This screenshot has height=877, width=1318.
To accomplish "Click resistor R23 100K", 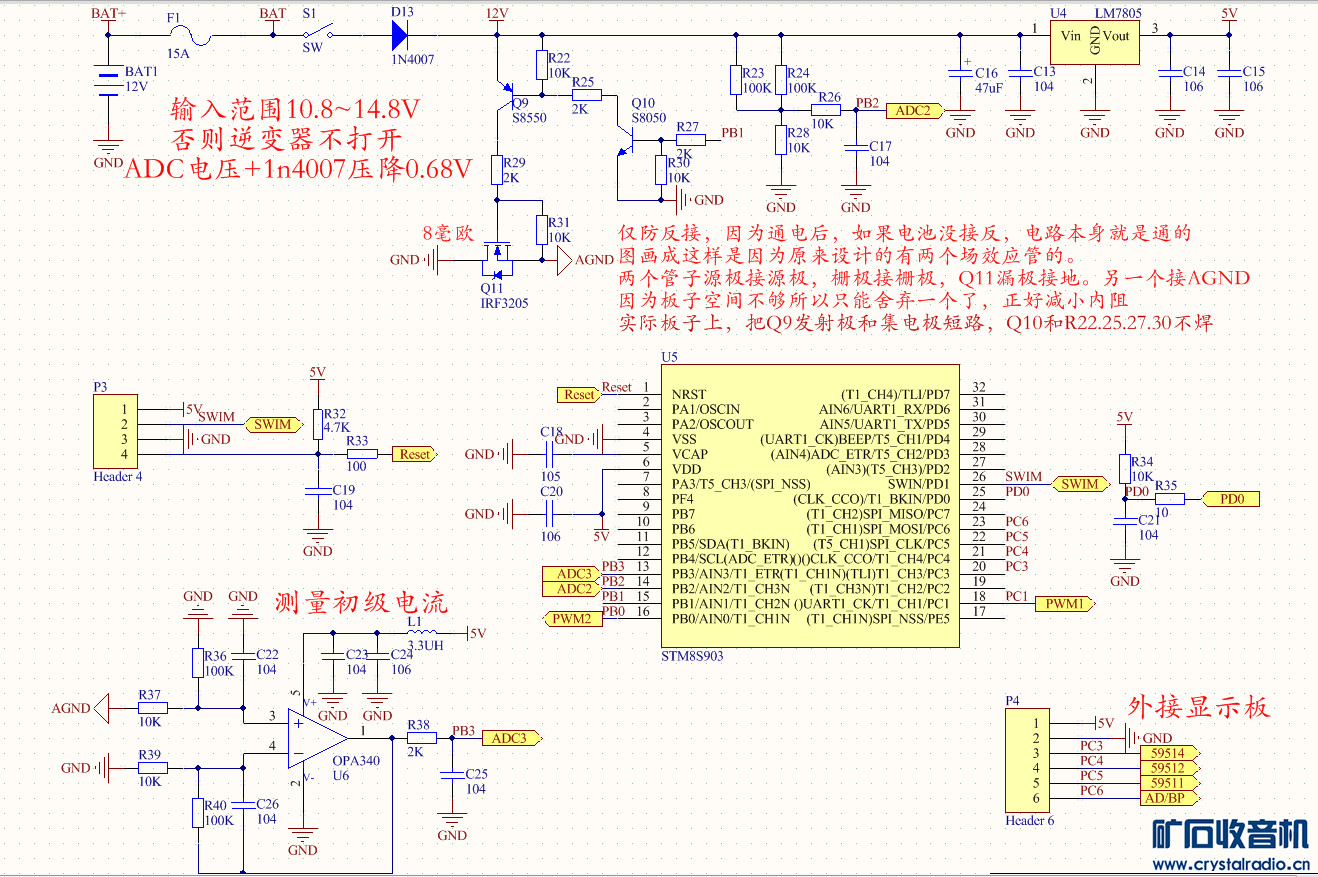I will [x=734, y=81].
